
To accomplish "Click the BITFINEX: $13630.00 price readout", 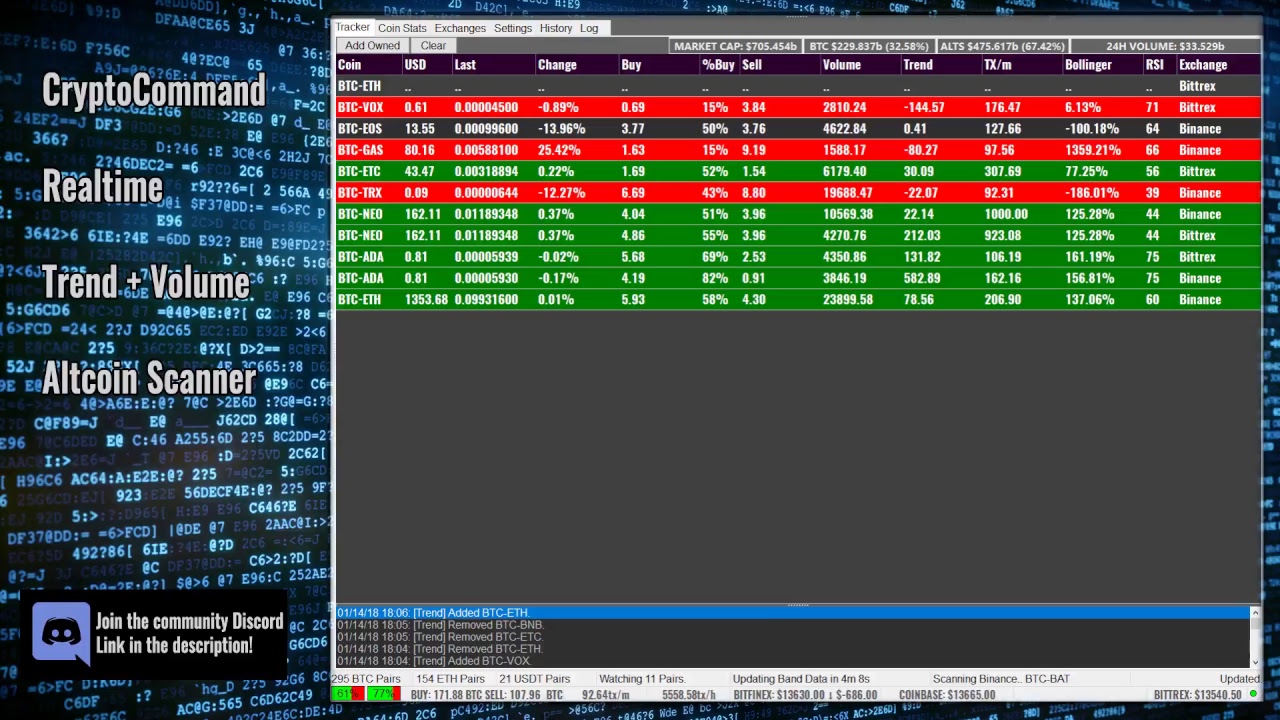I will coord(805,695).
